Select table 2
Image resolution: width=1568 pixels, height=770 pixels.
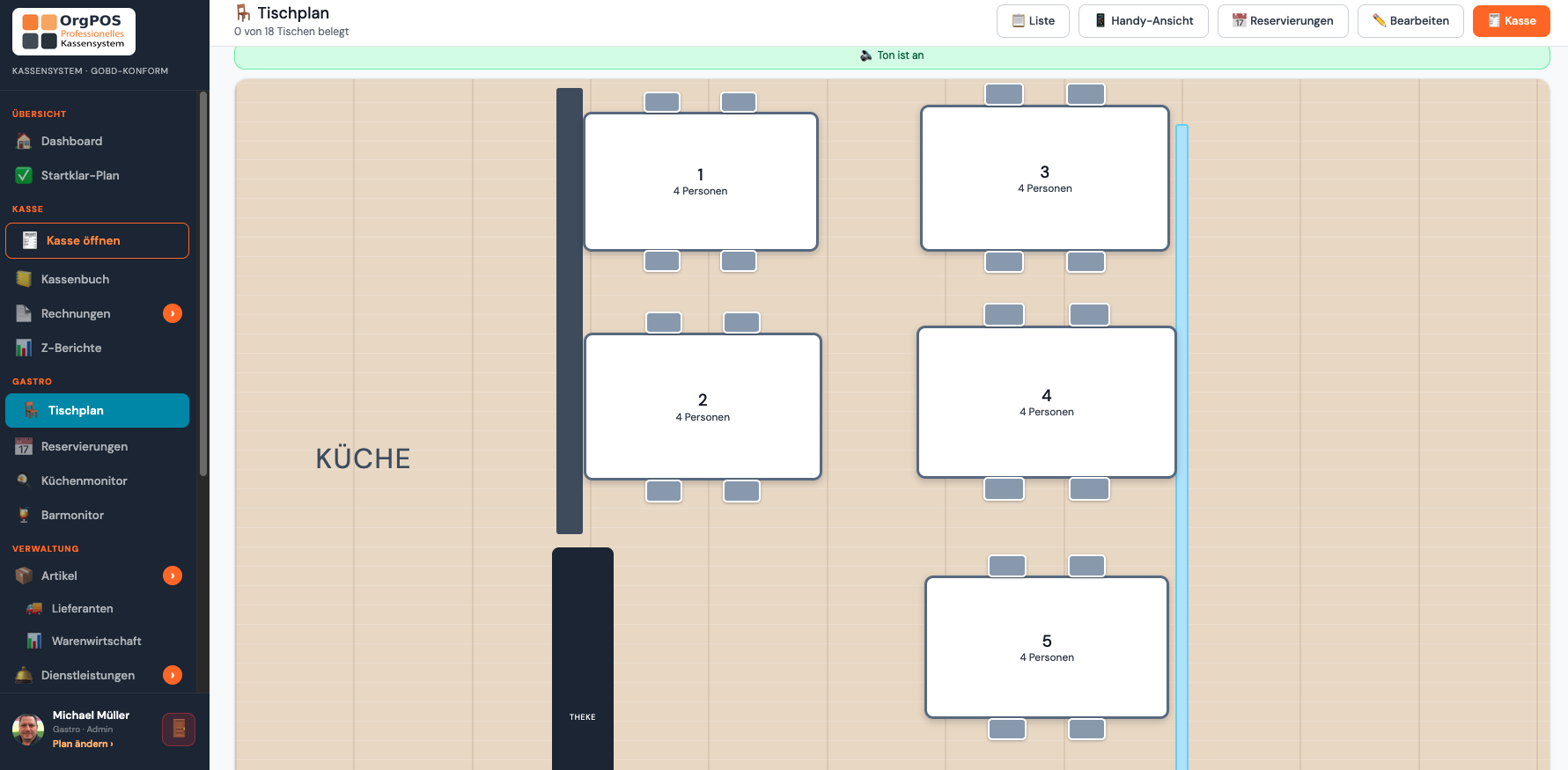703,407
